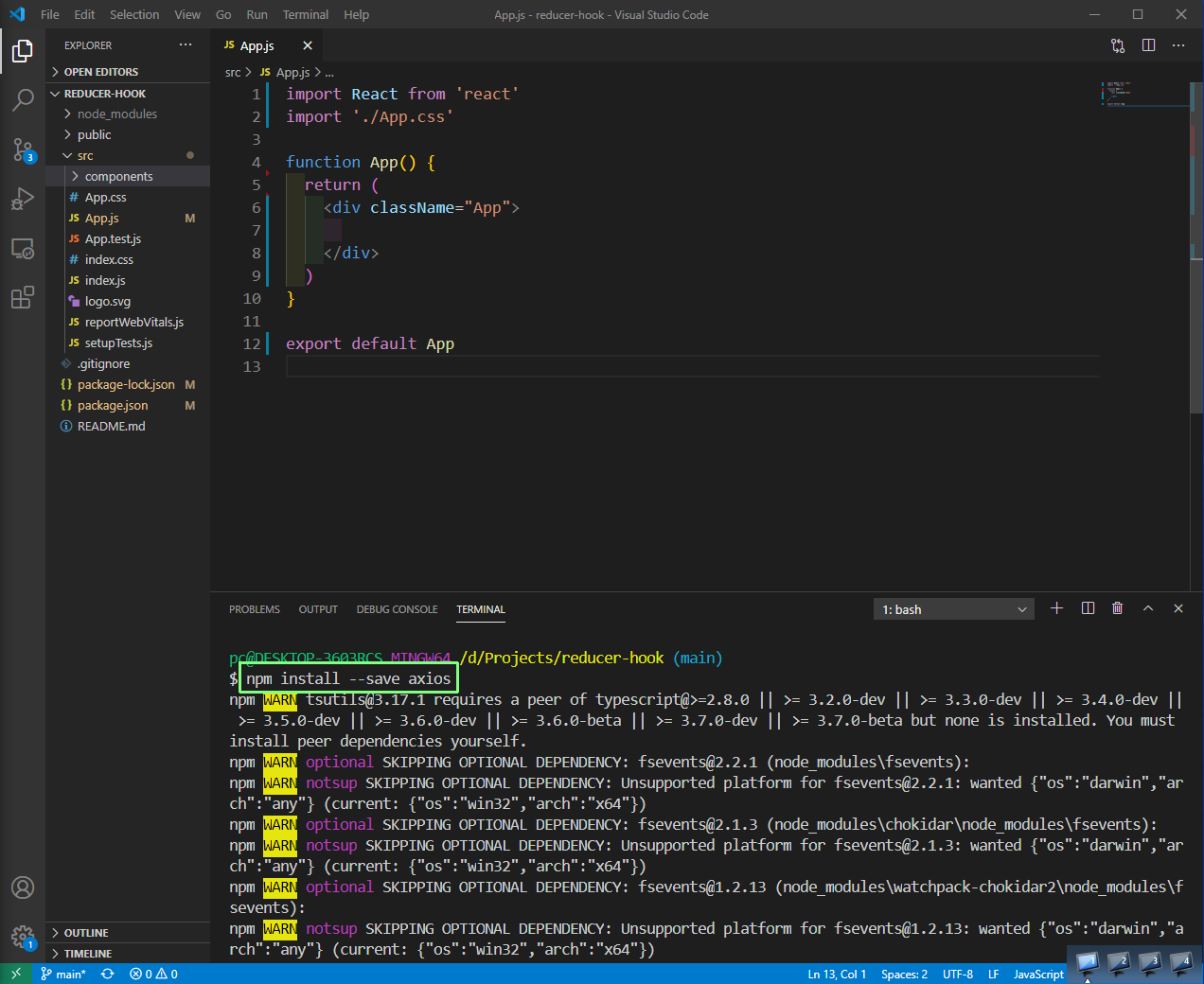Open the .gitignore file

128,363
